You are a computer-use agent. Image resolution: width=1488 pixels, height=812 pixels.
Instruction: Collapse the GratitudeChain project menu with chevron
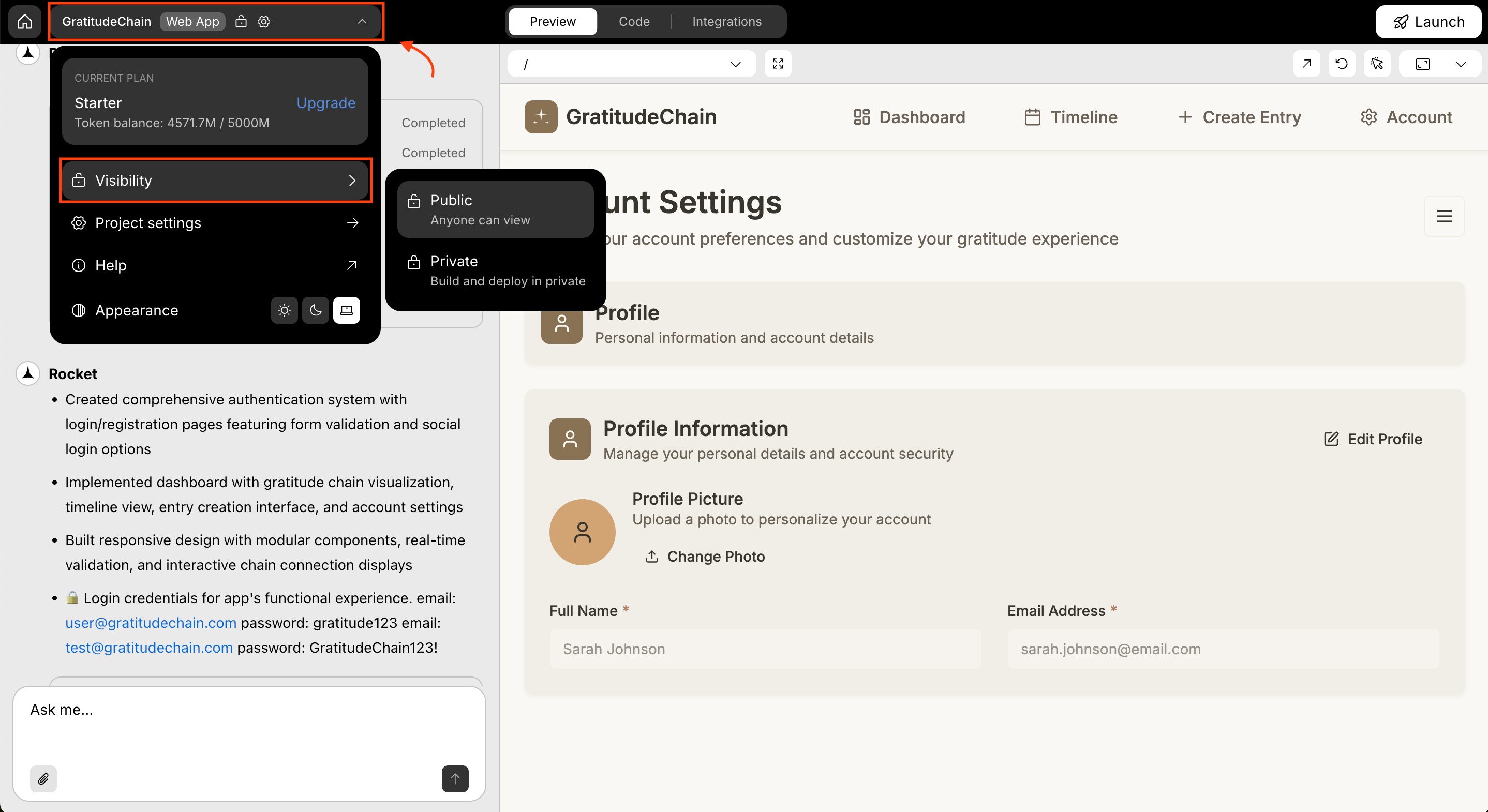tap(362, 21)
